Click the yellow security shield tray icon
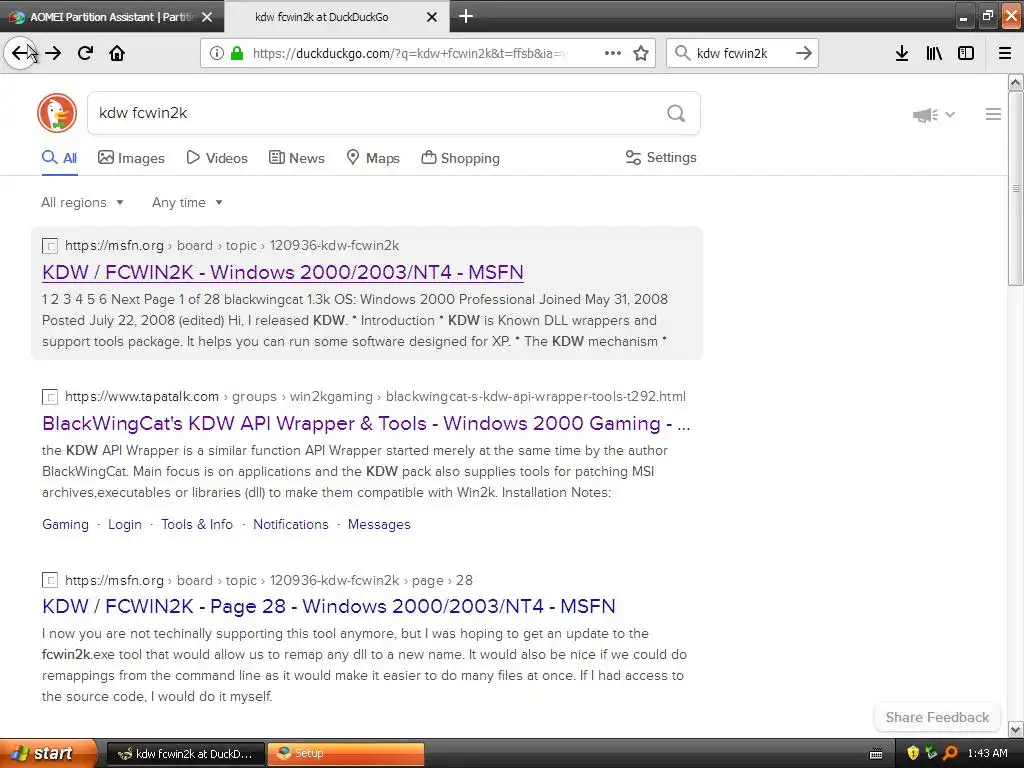 [x=913, y=753]
